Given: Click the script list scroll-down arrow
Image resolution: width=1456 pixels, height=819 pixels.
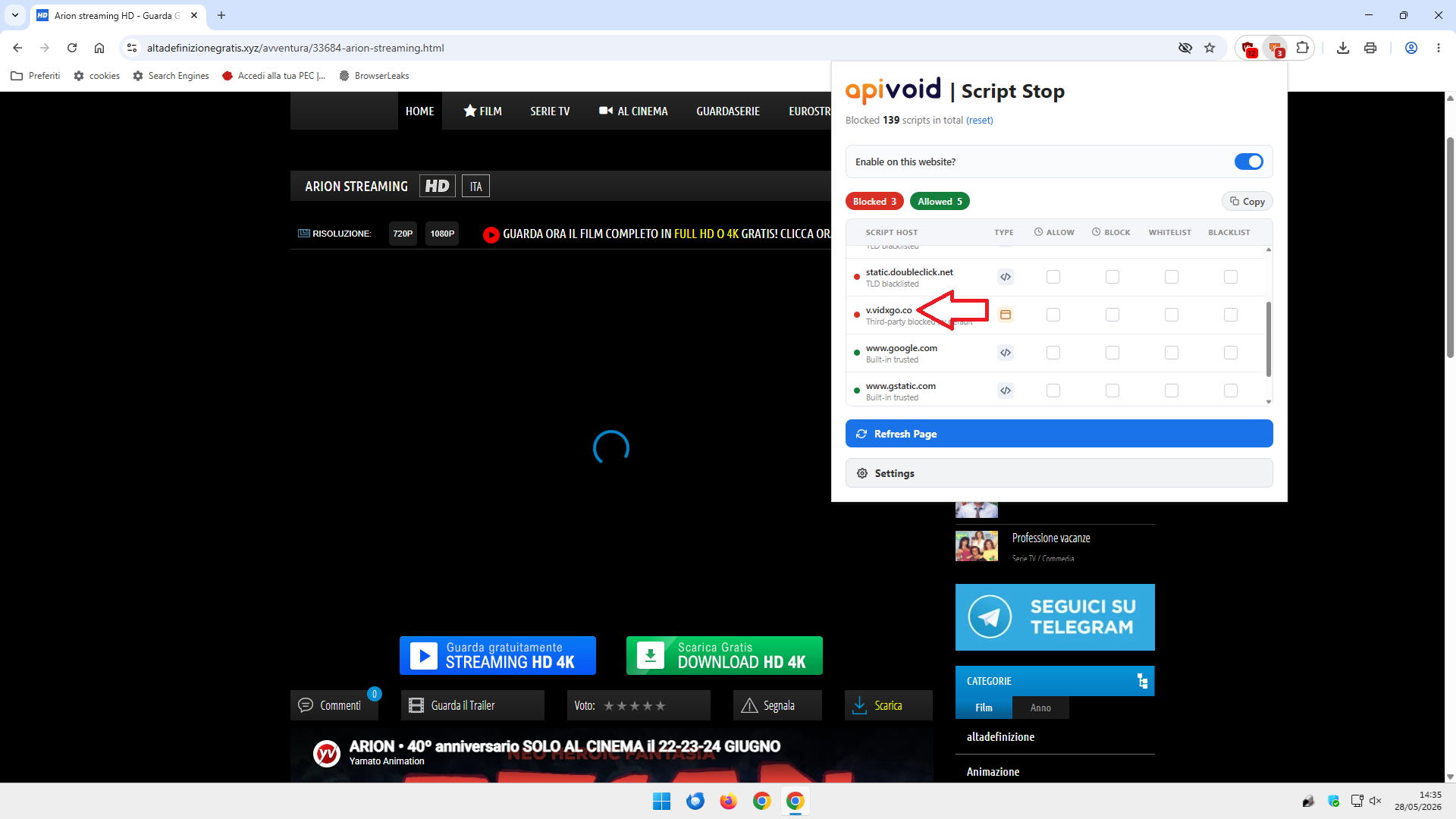Looking at the screenshot, I should click(x=1269, y=402).
